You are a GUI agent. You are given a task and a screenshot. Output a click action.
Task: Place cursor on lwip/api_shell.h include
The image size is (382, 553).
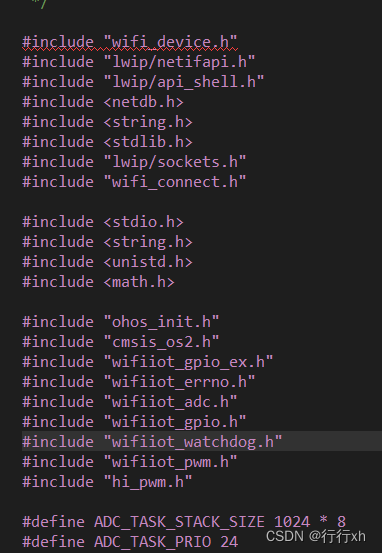tap(143, 82)
